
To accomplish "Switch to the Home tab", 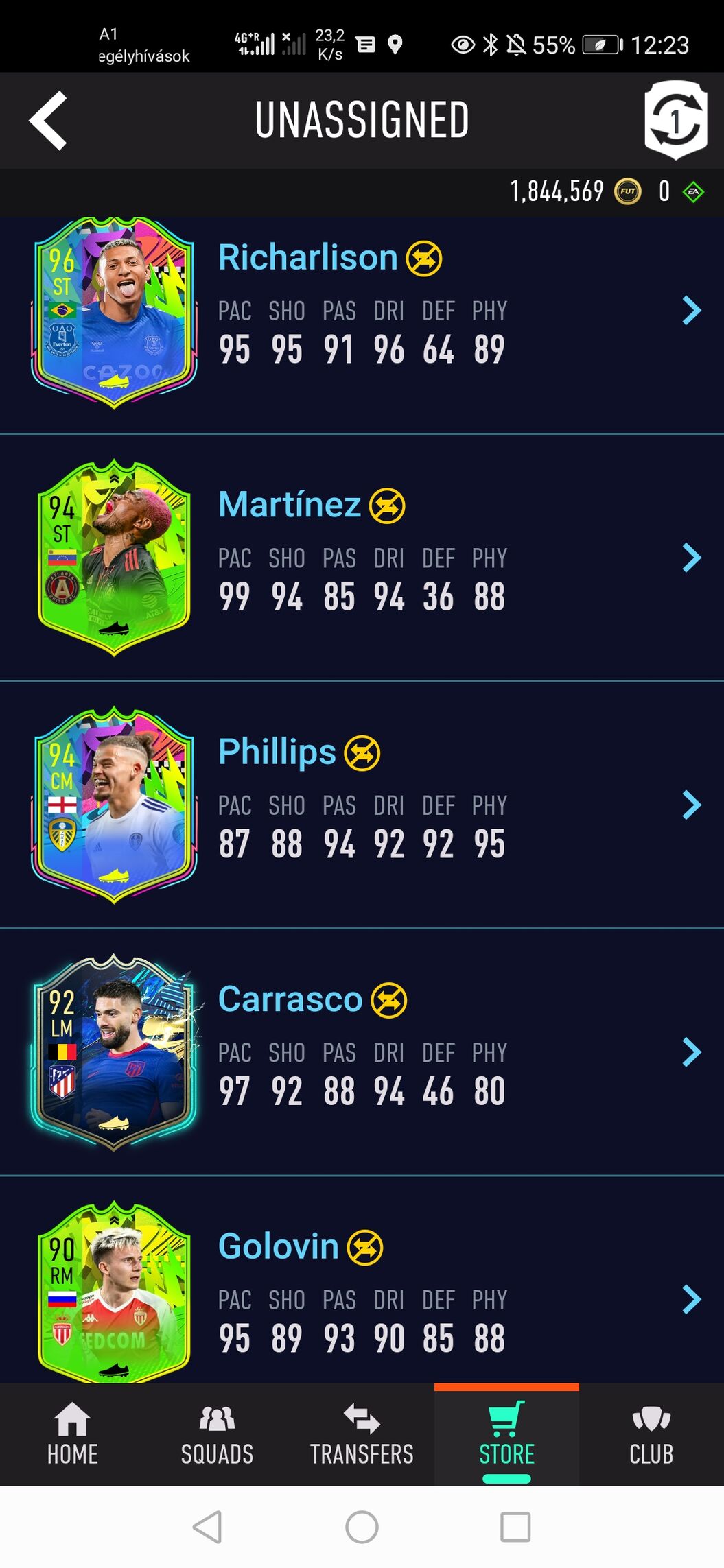I will coord(72,1435).
